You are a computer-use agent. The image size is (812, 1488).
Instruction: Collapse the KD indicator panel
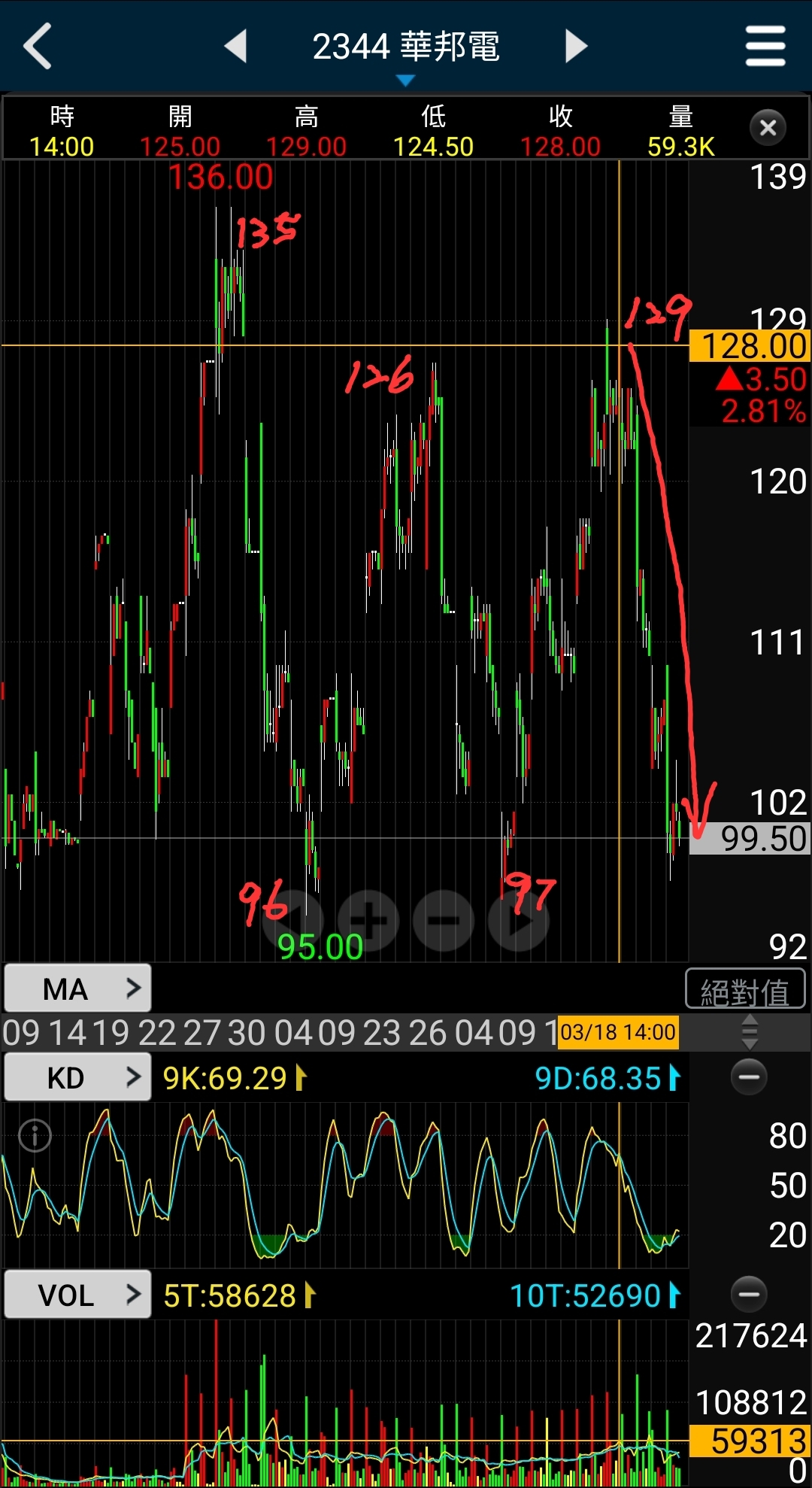pyautogui.click(x=749, y=1077)
